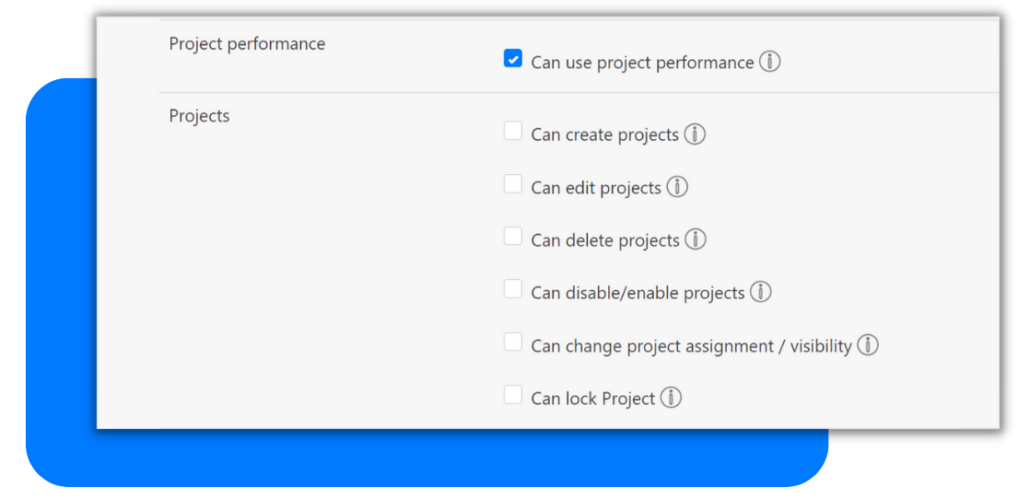Open info icon for project performance permission
1030x499 pixels.
[x=769, y=62]
